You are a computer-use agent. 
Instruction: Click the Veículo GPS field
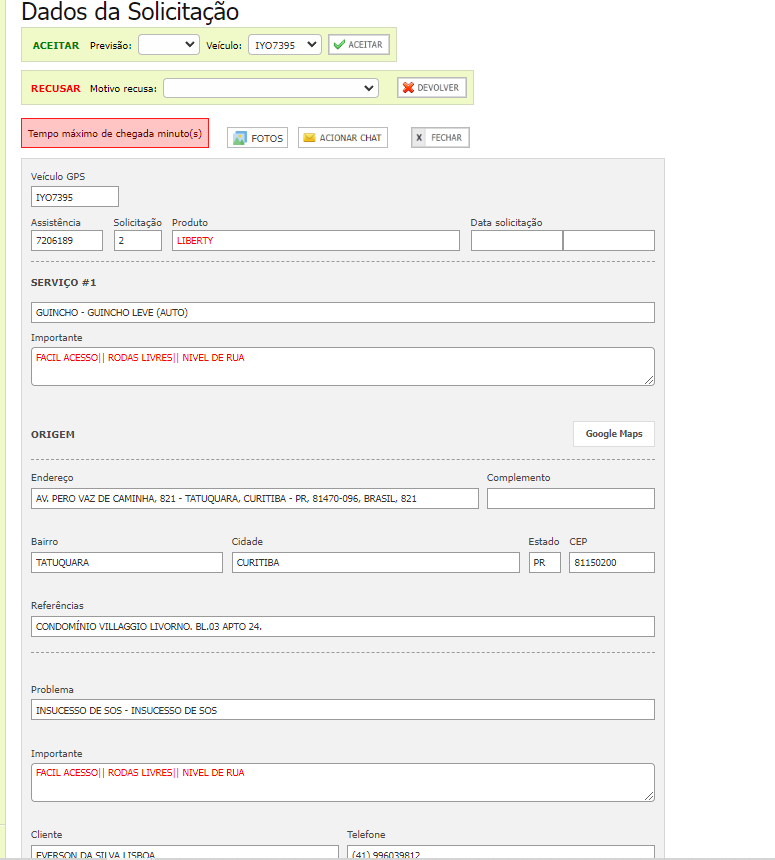point(75,197)
